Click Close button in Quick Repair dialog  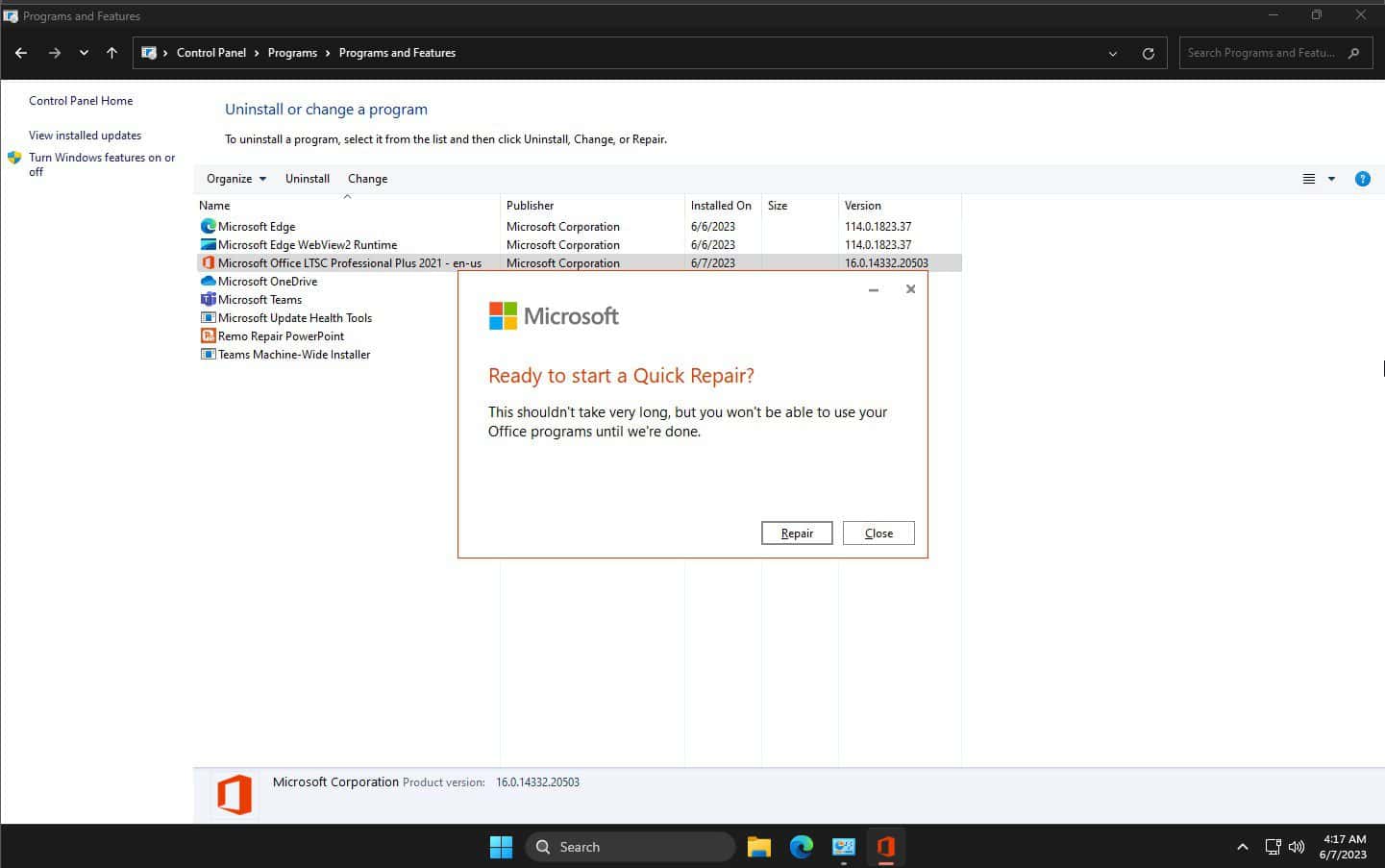click(x=878, y=533)
